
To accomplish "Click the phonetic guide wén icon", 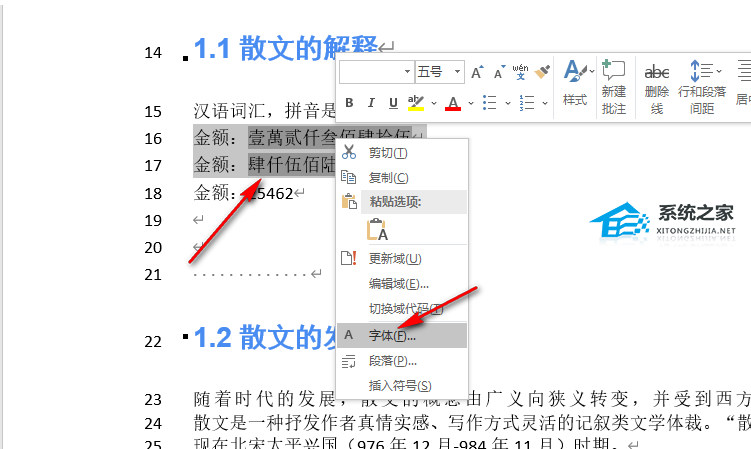I will (520, 72).
